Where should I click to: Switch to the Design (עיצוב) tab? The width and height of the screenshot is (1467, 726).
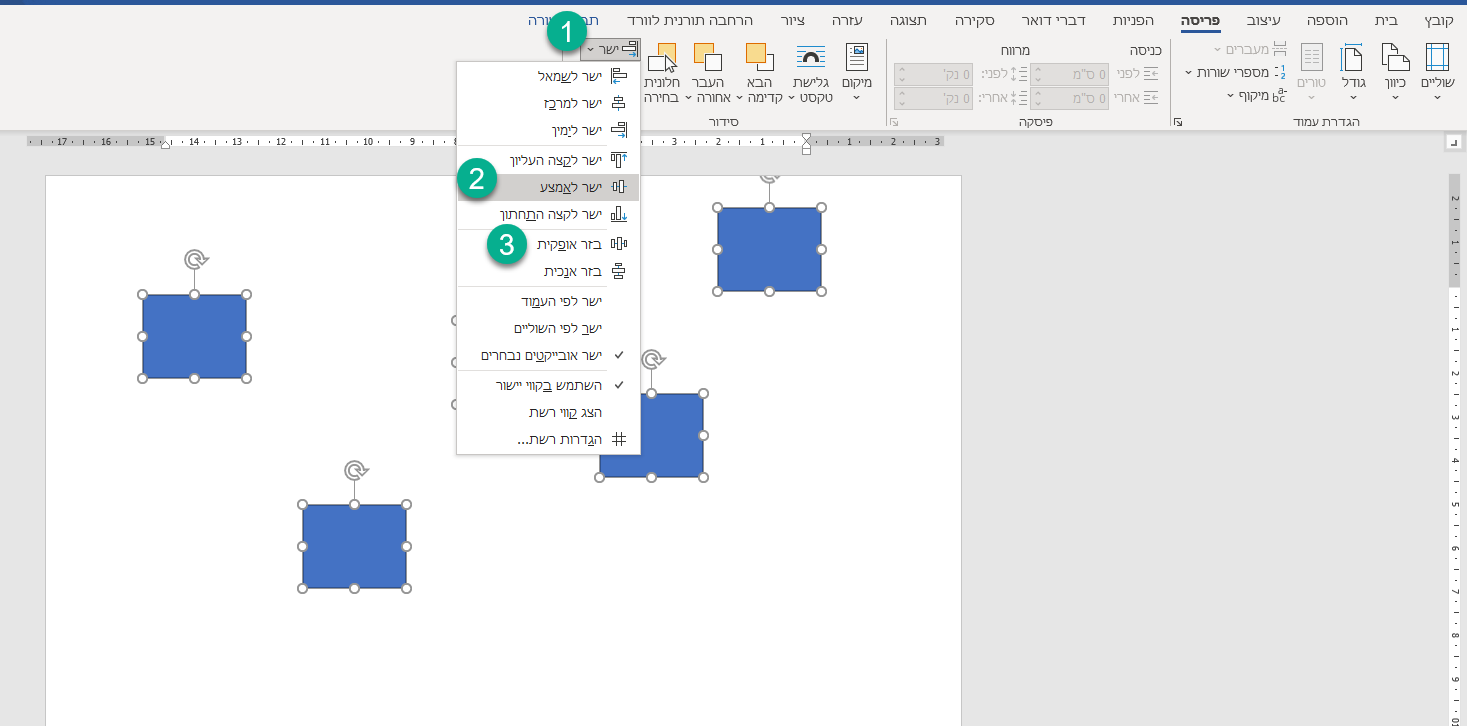tap(1266, 20)
